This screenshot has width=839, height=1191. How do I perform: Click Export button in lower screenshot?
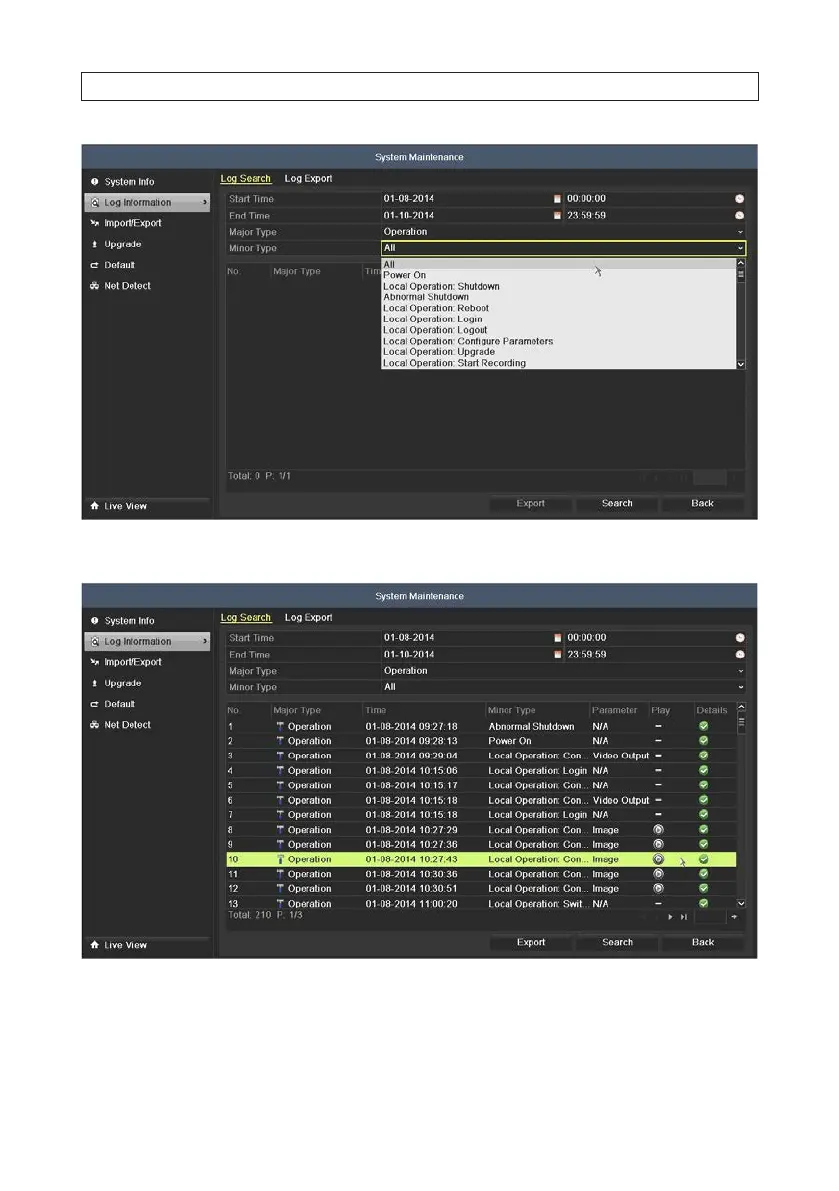[x=531, y=942]
